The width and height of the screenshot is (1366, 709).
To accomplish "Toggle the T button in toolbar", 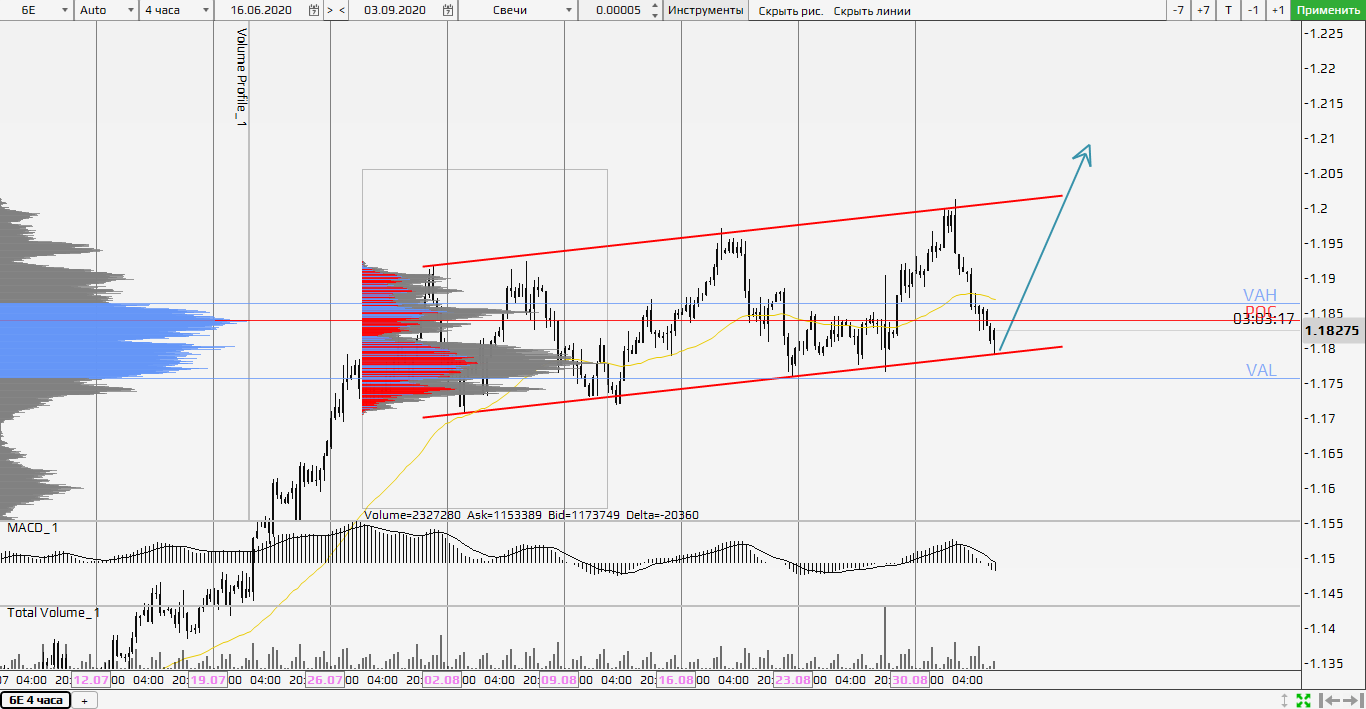I will (1228, 10).
